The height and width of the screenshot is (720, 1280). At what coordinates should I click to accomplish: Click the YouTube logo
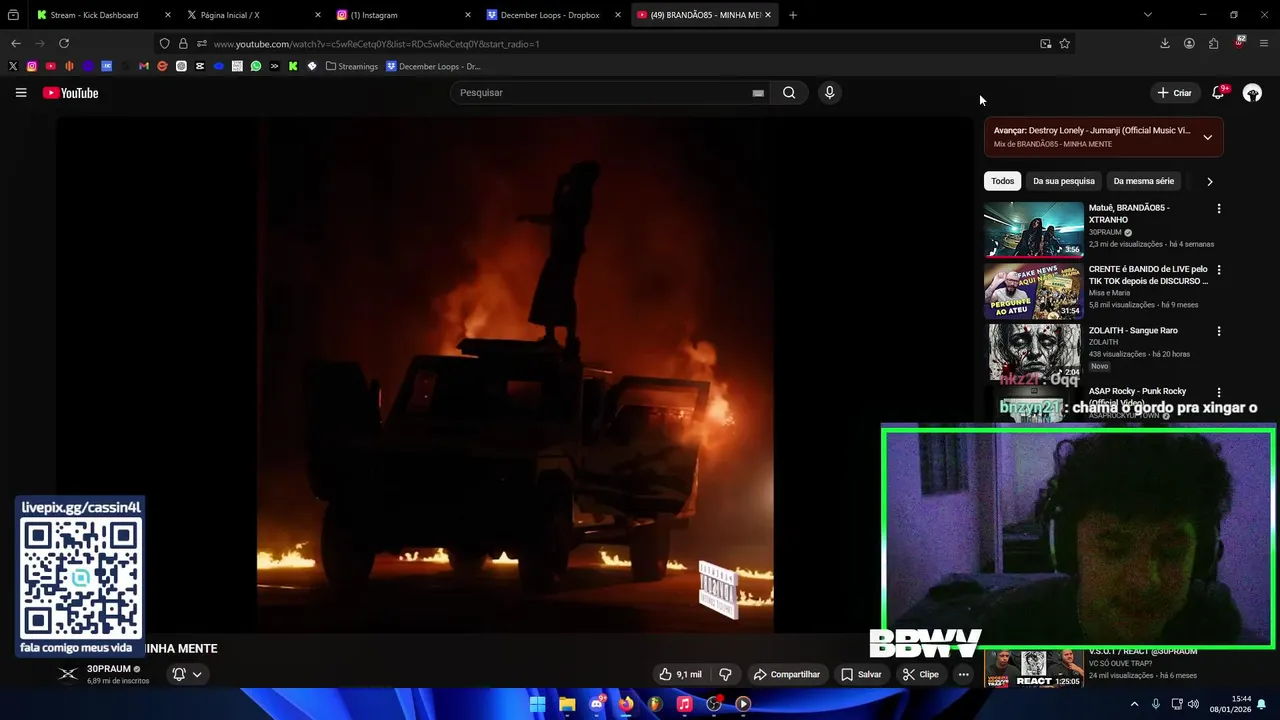point(70,93)
